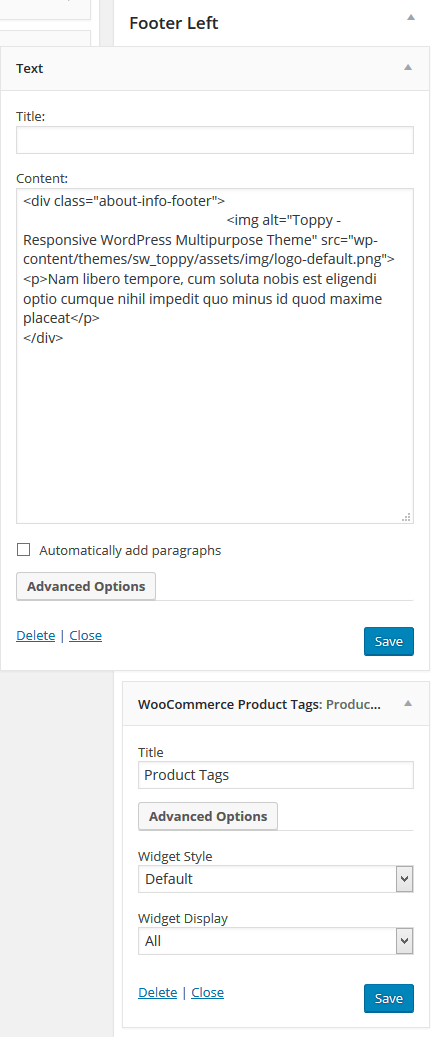
Task: Click the Text widget header bar
Action: coord(215,68)
